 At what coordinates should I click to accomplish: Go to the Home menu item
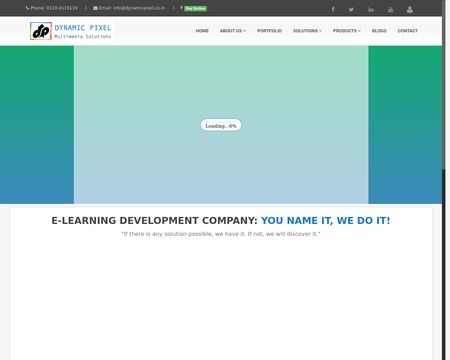(202, 31)
